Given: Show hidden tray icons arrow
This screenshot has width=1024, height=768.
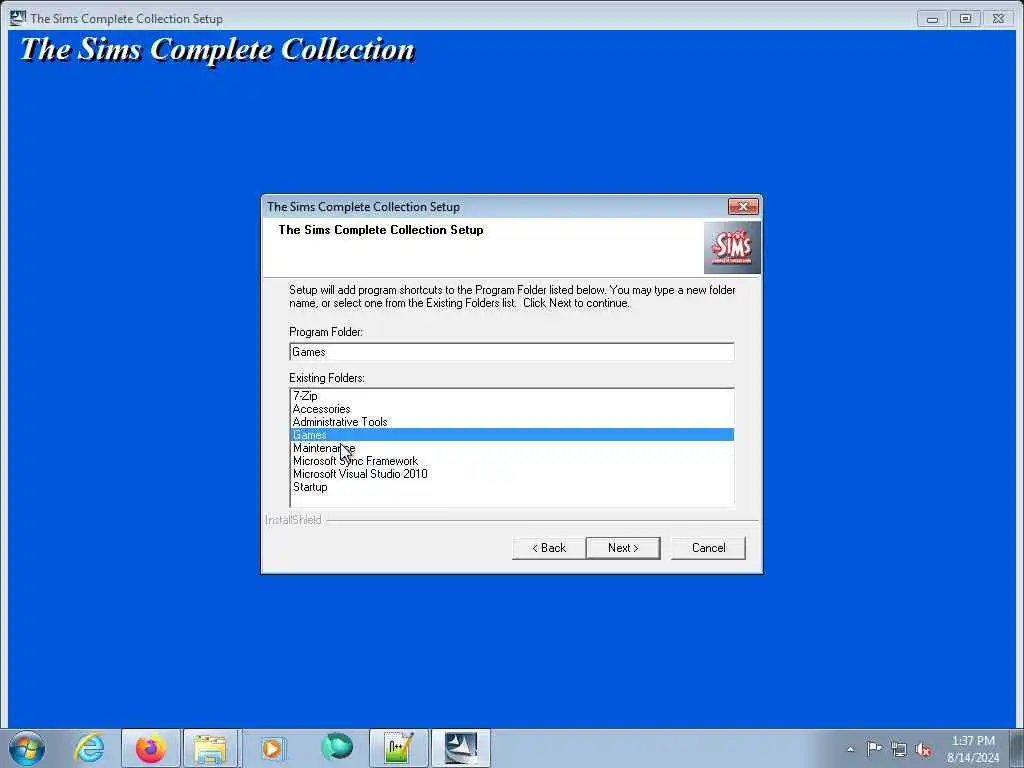Looking at the screenshot, I should [850, 749].
